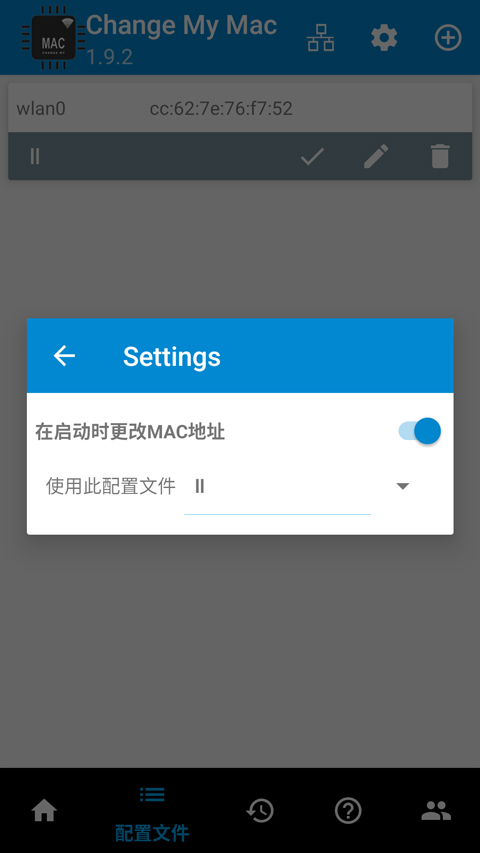The image size is (480, 853).
Task: Click the Change My Mac app logo
Action: (x=53, y=37)
